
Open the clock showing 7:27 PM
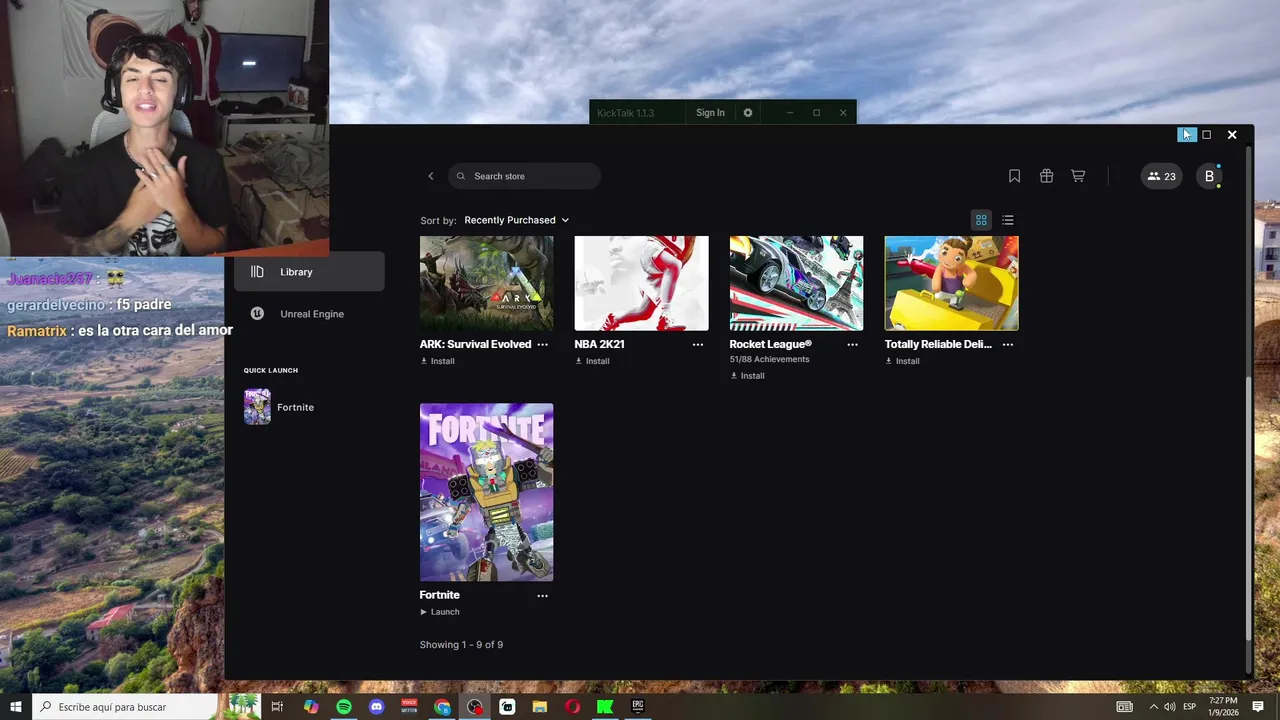point(1223,707)
